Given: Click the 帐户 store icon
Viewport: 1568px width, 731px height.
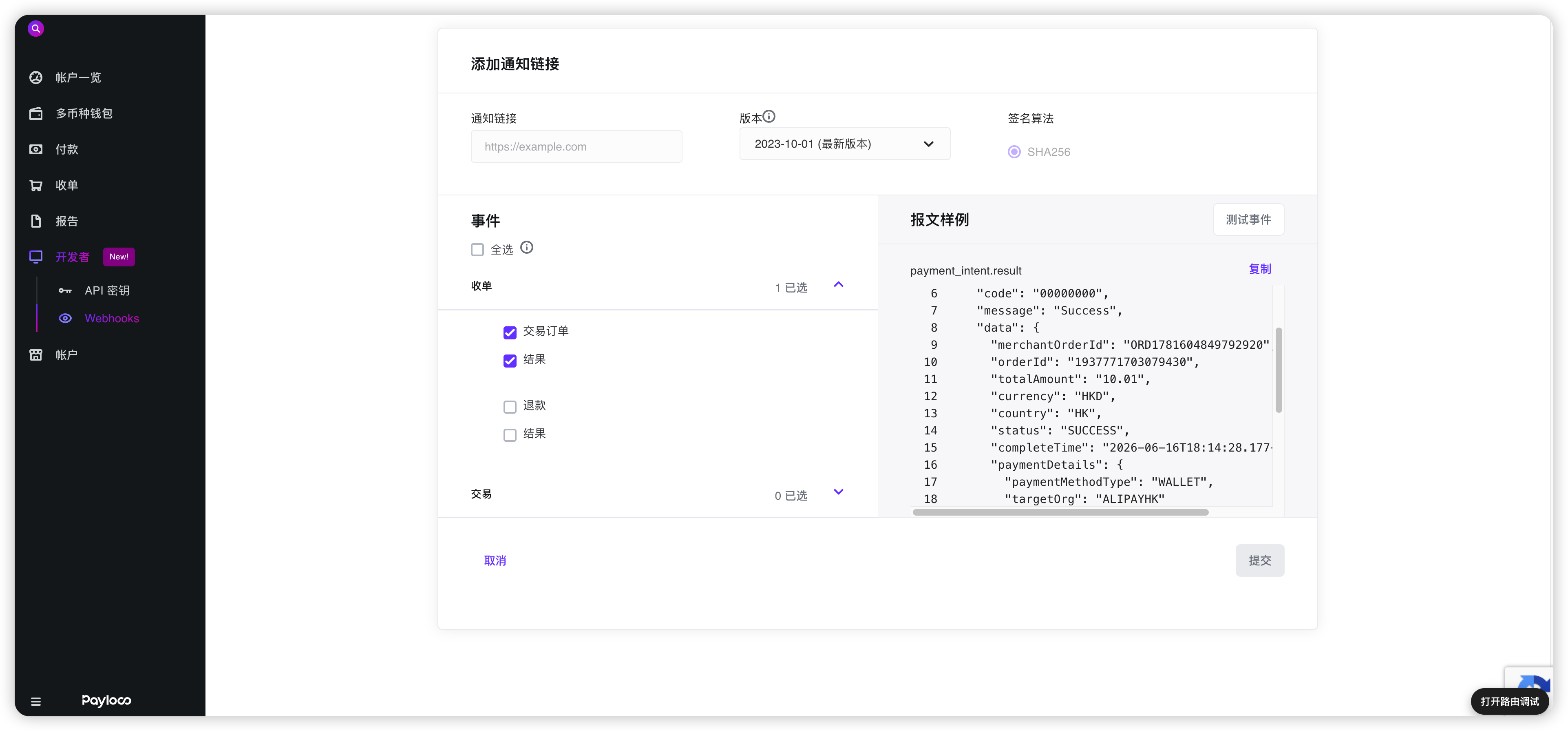Looking at the screenshot, I should pyautogui.click(x=36, y=354).
